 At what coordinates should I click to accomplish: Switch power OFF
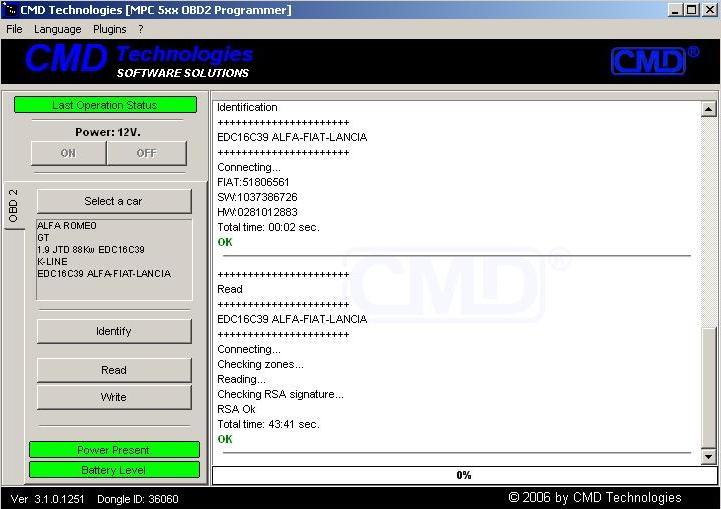146,153
